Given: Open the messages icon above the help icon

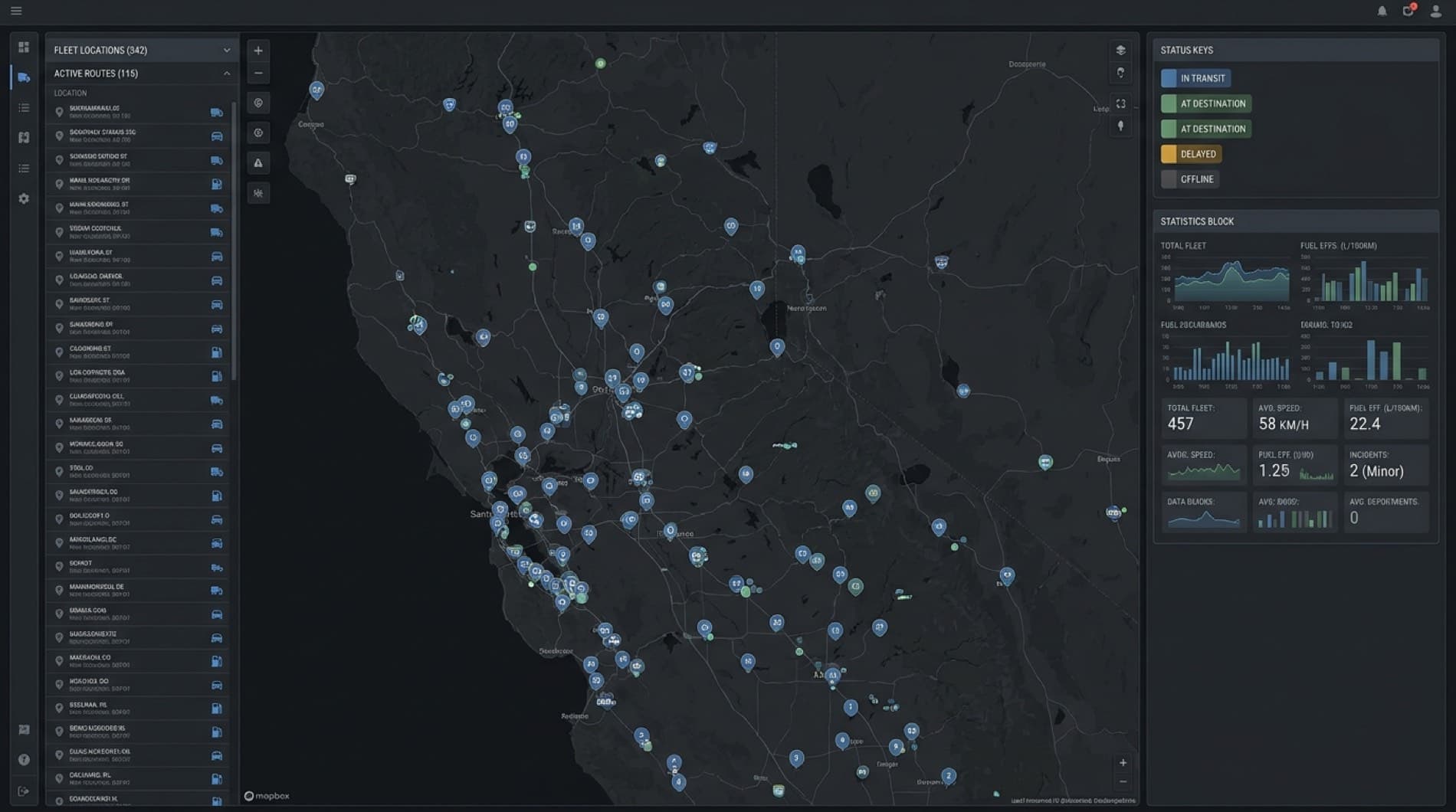Looking at the screenshot, I should (x=24, y=730).
